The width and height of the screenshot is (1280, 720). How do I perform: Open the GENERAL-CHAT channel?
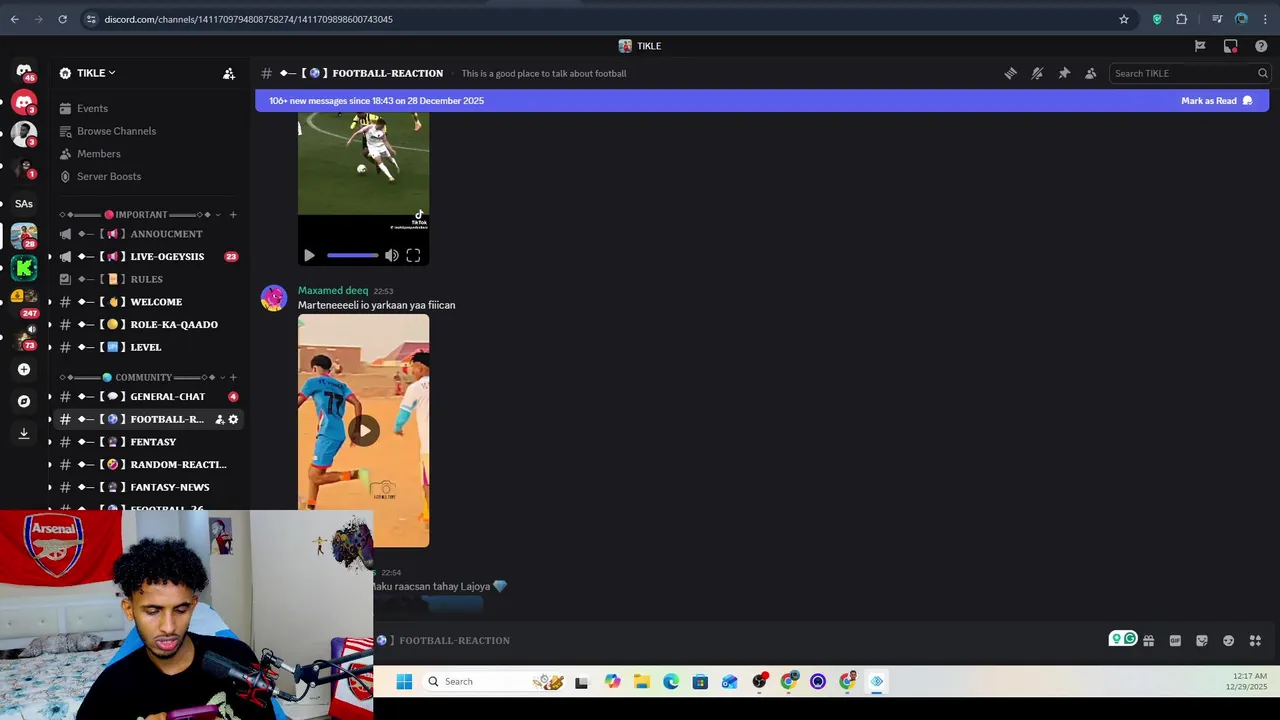coord(148,397)
